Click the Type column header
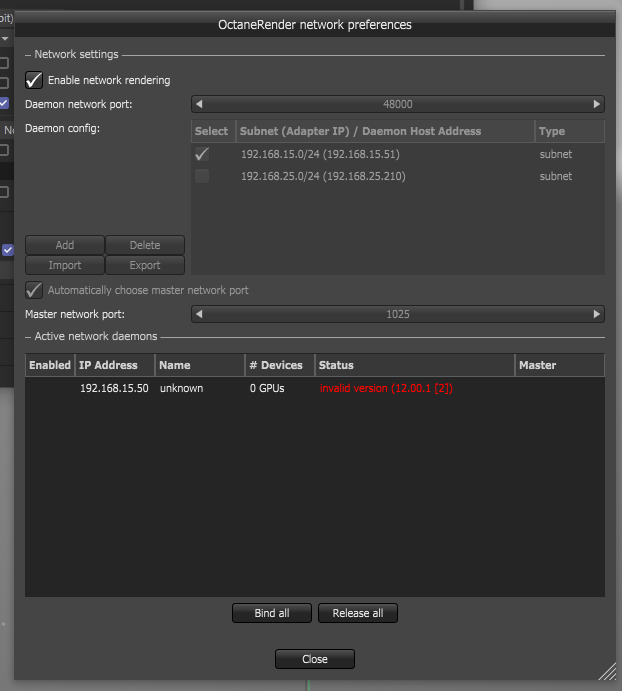Screen dimensions: 622x691 pos(570,131)
